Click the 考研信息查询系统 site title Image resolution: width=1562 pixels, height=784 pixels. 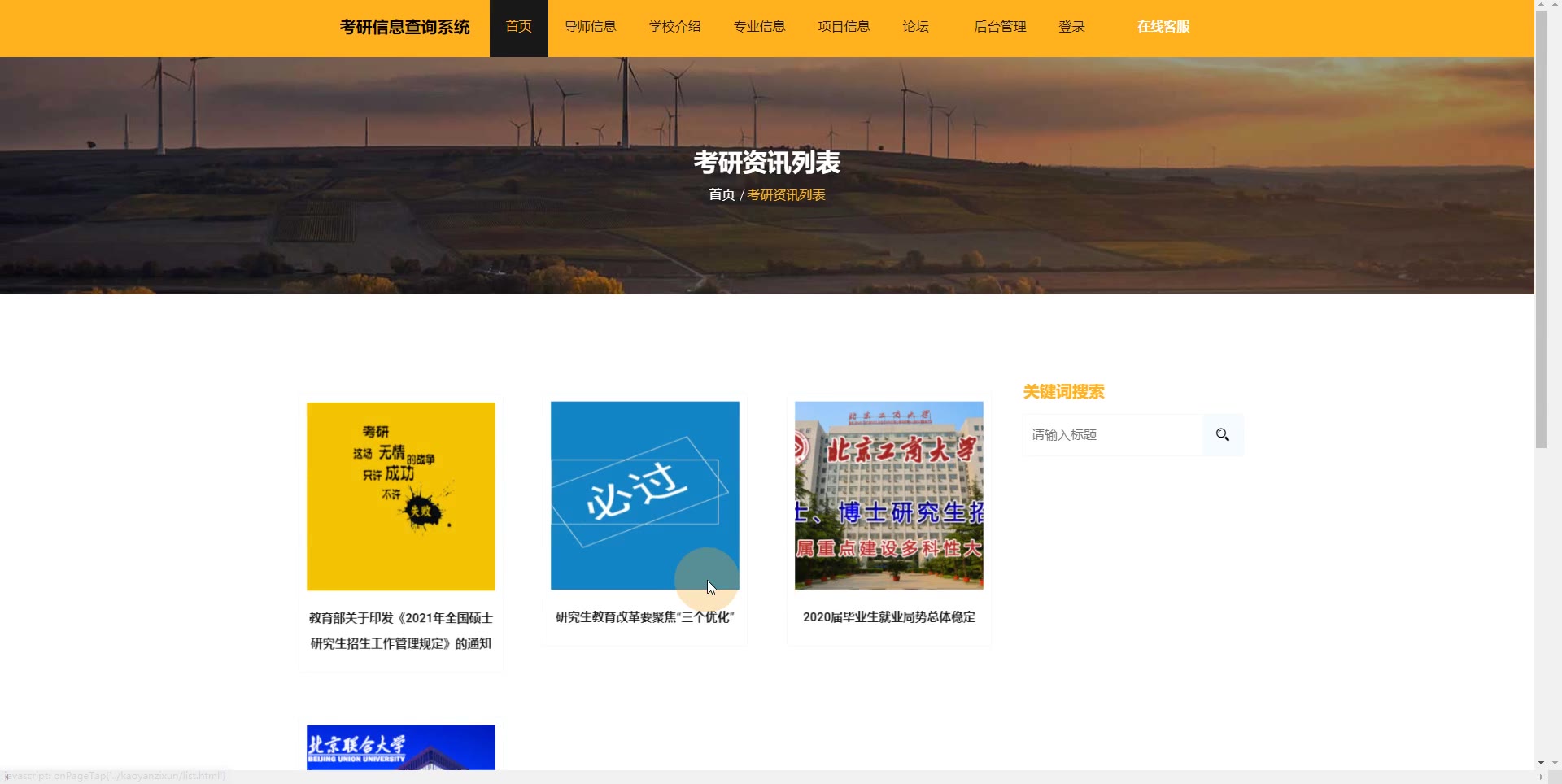point(404,27)
